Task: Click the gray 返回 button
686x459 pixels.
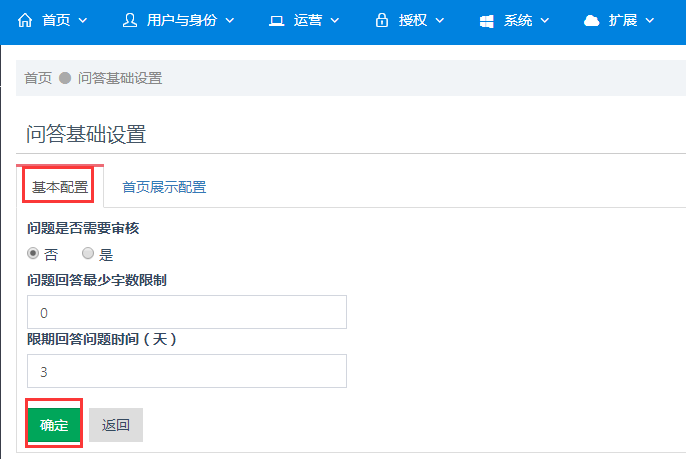Action: tap(116, 425)
